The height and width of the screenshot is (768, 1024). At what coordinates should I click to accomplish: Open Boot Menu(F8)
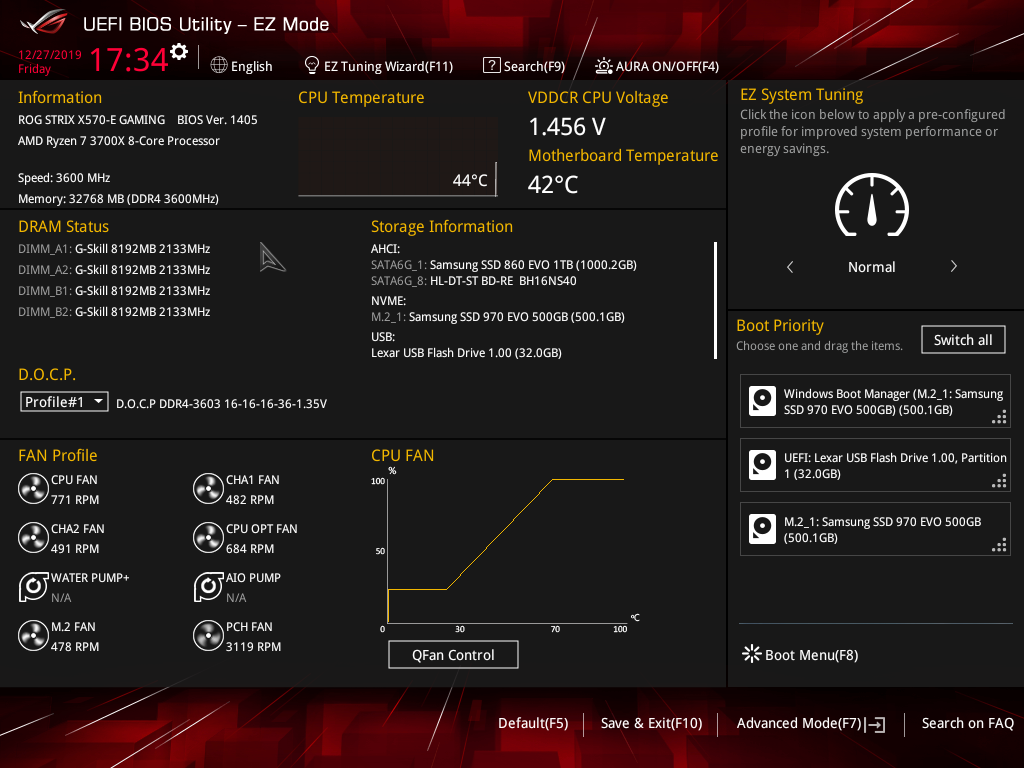coord(811,655)
